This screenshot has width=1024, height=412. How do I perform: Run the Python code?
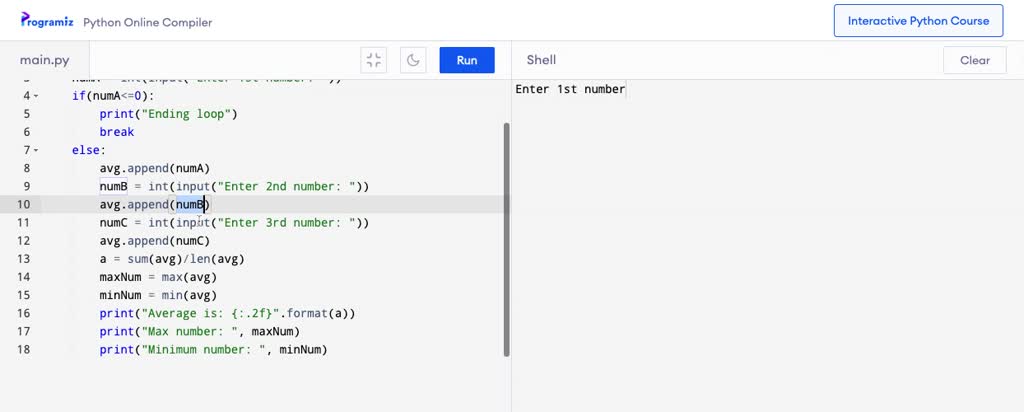point(467,60)
